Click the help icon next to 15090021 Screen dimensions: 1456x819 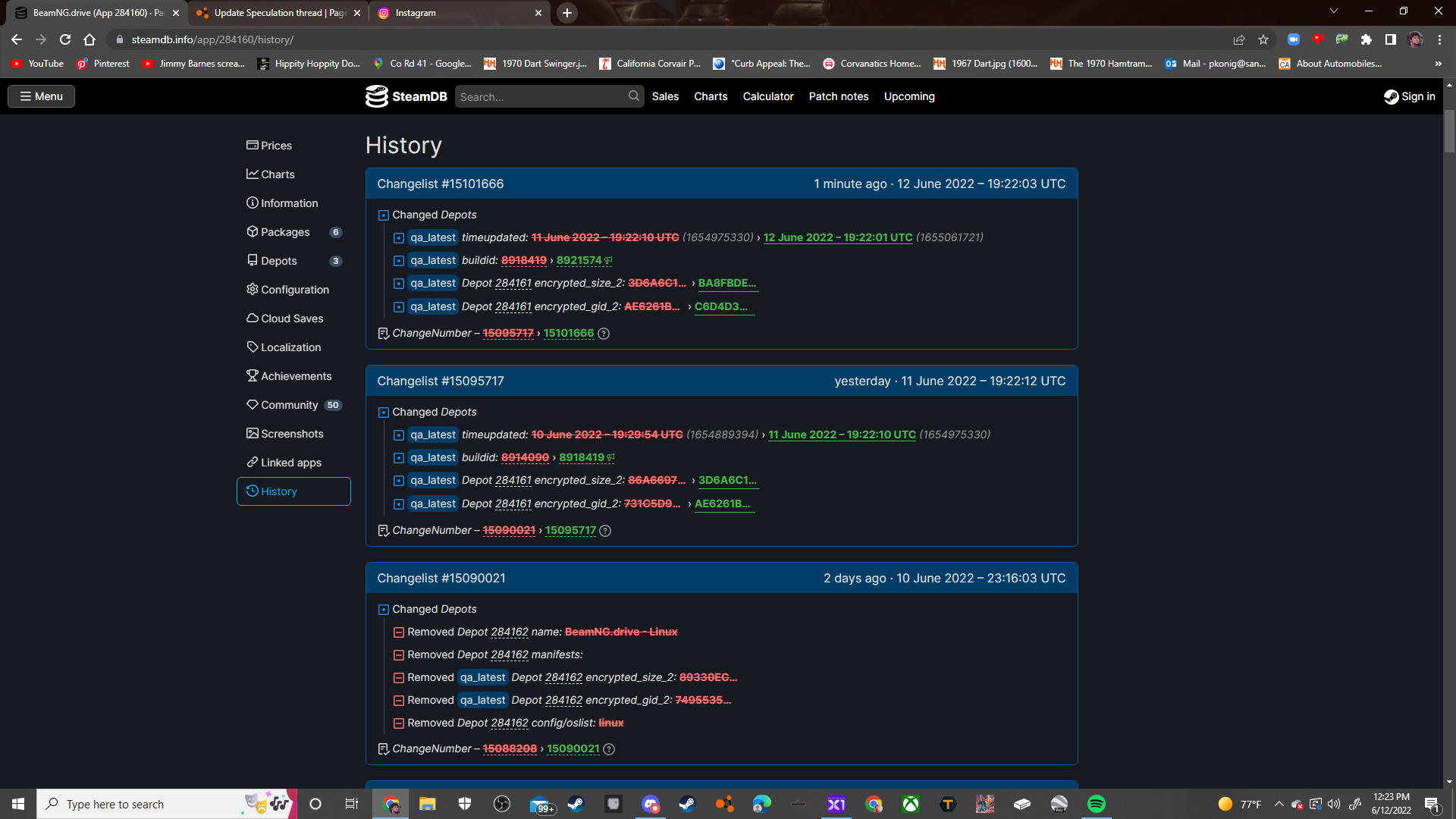pos(609,749)
